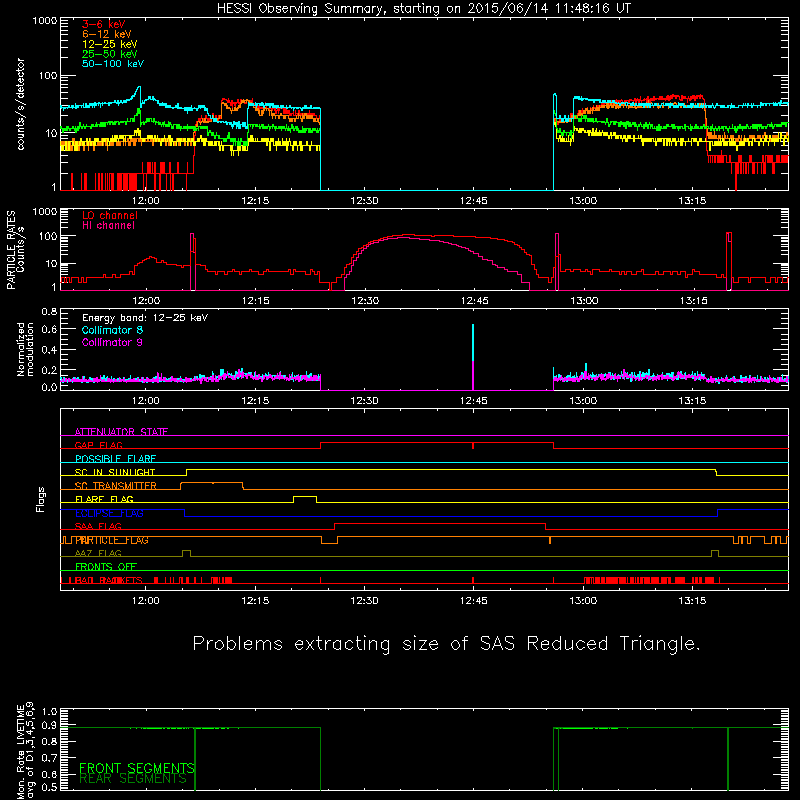Click the FRONTS OFF flag label
Image resolution: width=800 pixels, height=800 pixels.
106,566
